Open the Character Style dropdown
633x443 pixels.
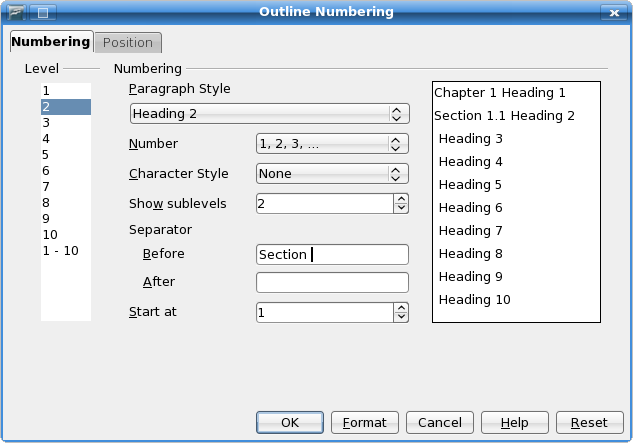[397, 174]
